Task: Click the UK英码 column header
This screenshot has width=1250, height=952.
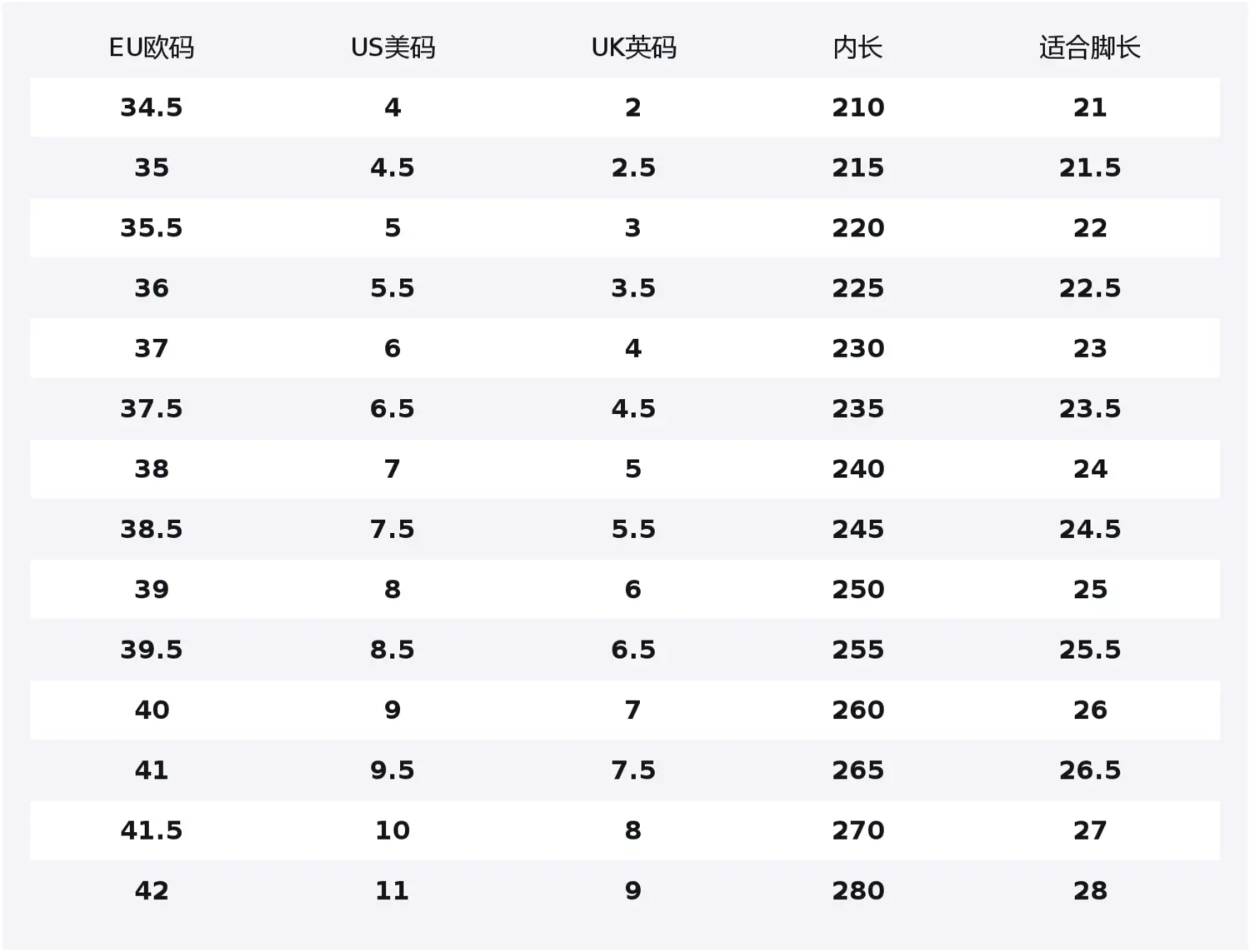Action: [x=633, y=48]
